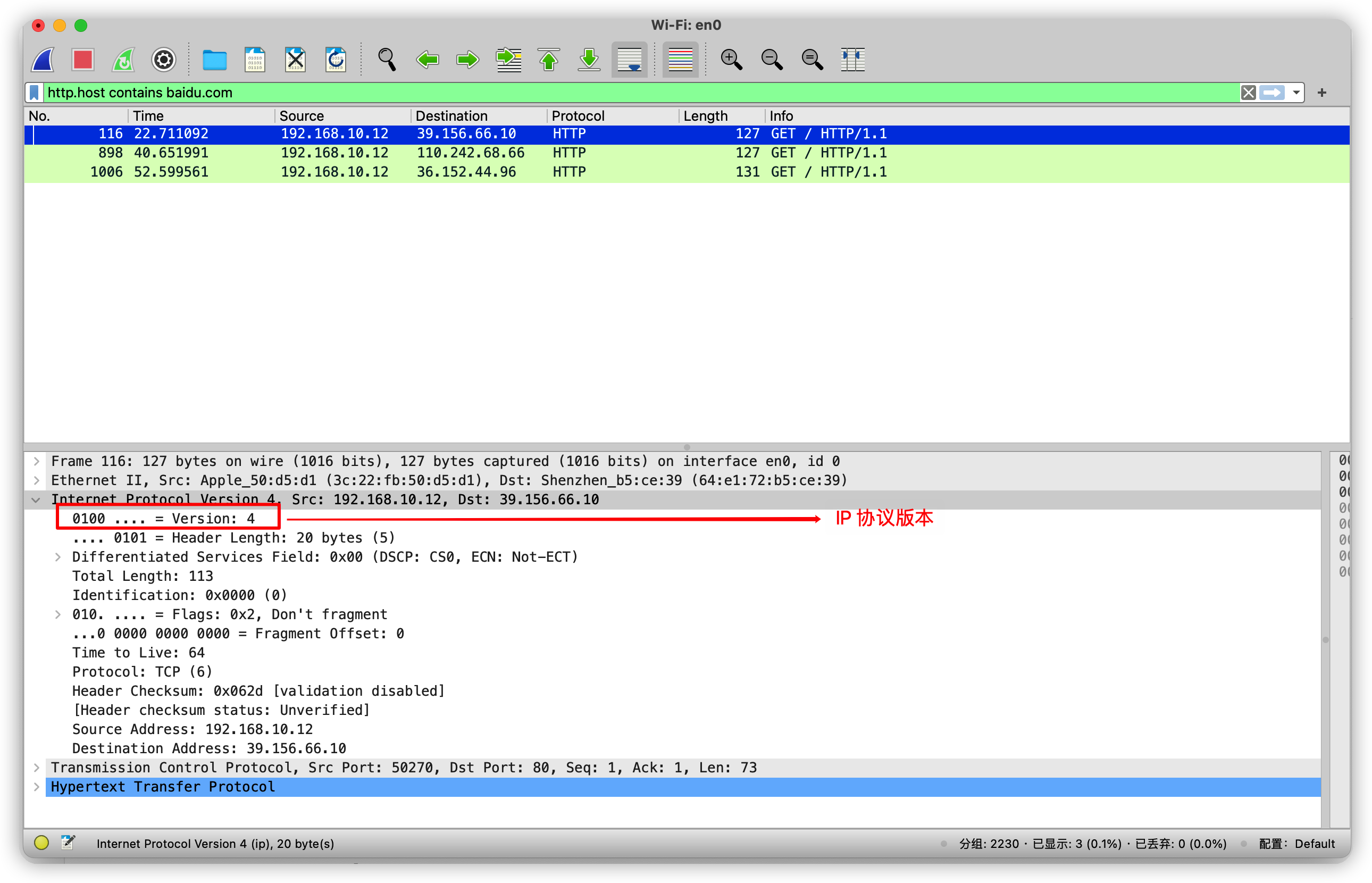Toggle packet list colorization
The height and width of the screenshot is (883, 1372).
click(680, 60)
